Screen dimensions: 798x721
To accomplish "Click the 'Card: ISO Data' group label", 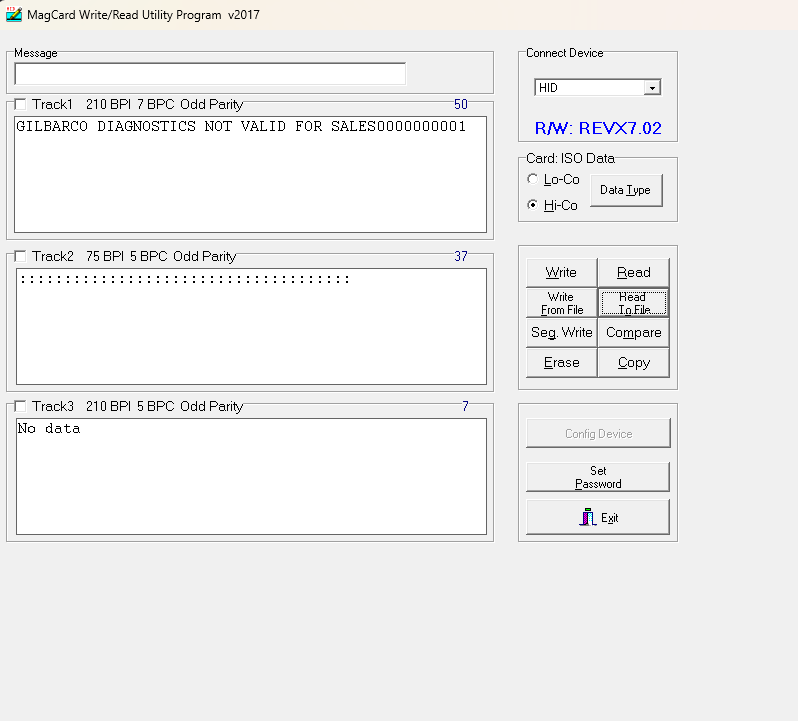I will pyautogui.click(x=570, y=158).
